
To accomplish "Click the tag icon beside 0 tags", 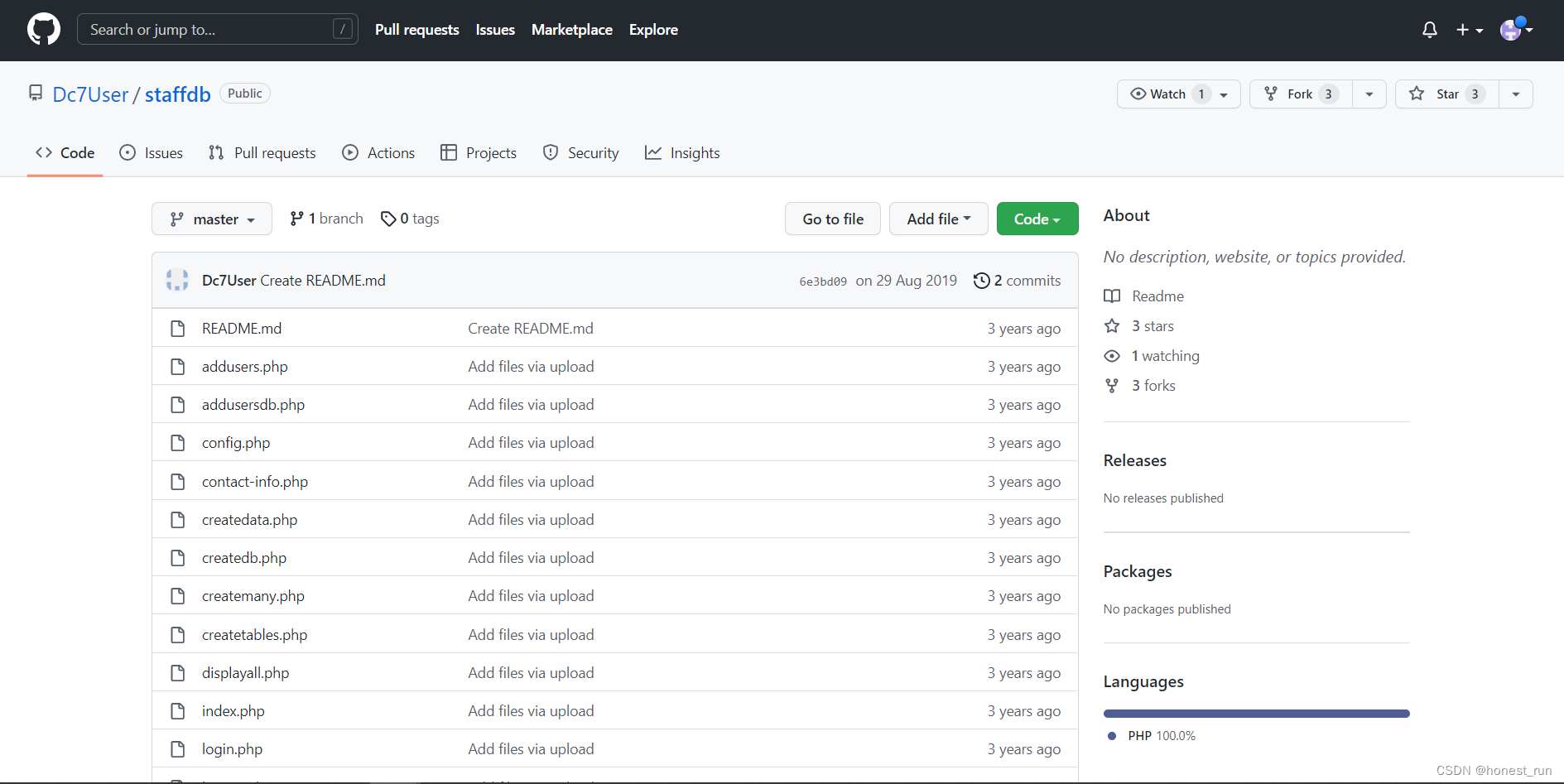I will [387, 219].
